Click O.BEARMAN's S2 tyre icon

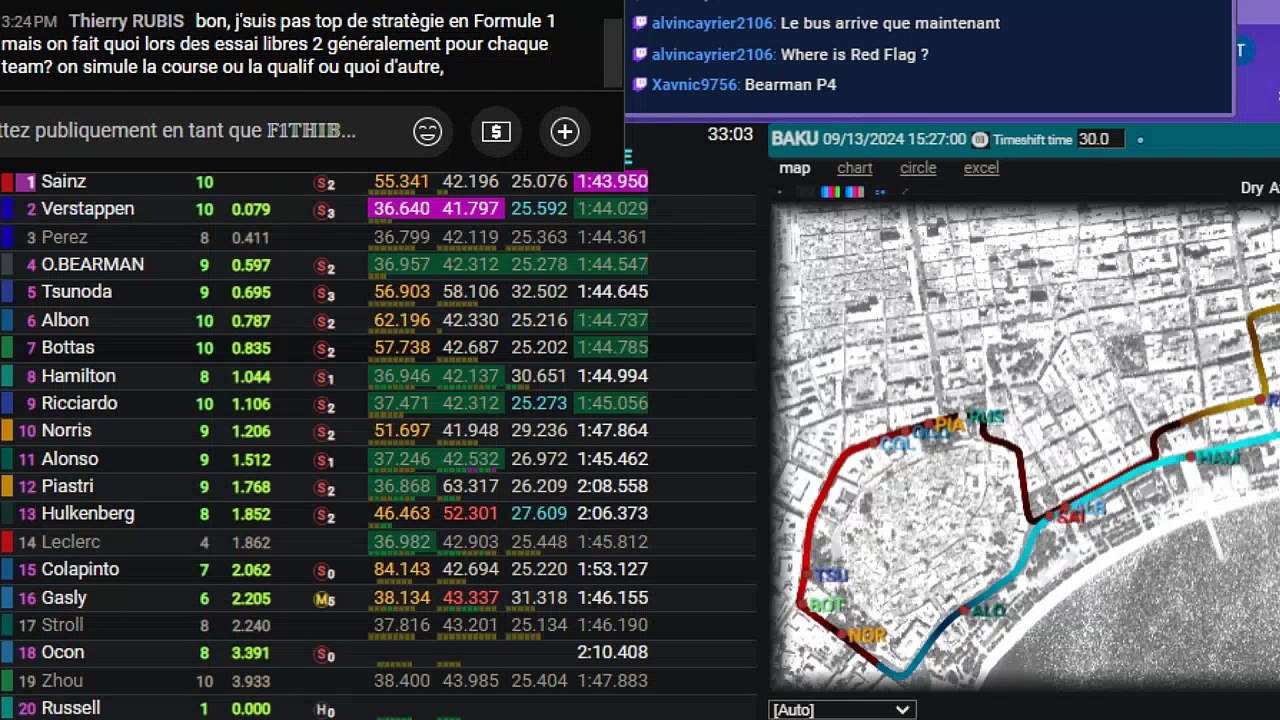pos(325,266)
